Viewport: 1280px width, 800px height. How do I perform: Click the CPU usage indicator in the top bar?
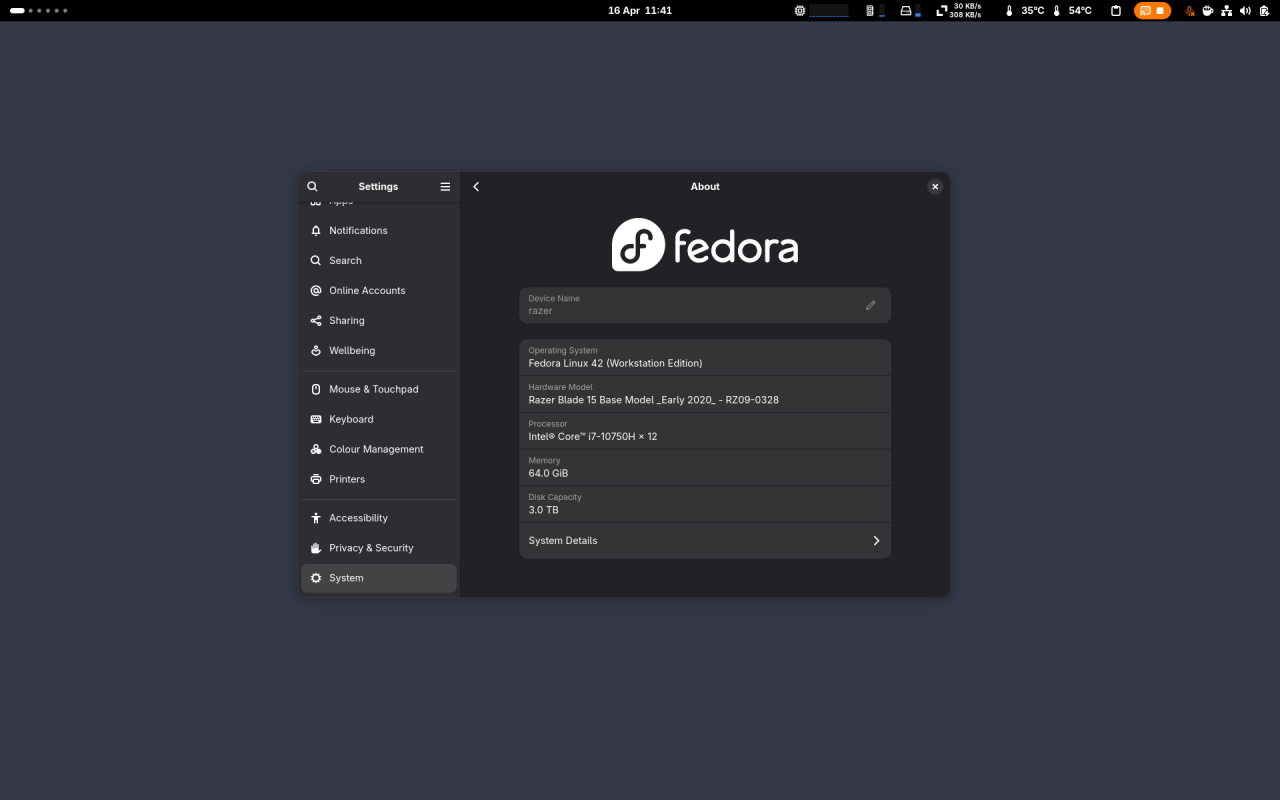coord(800,11)
